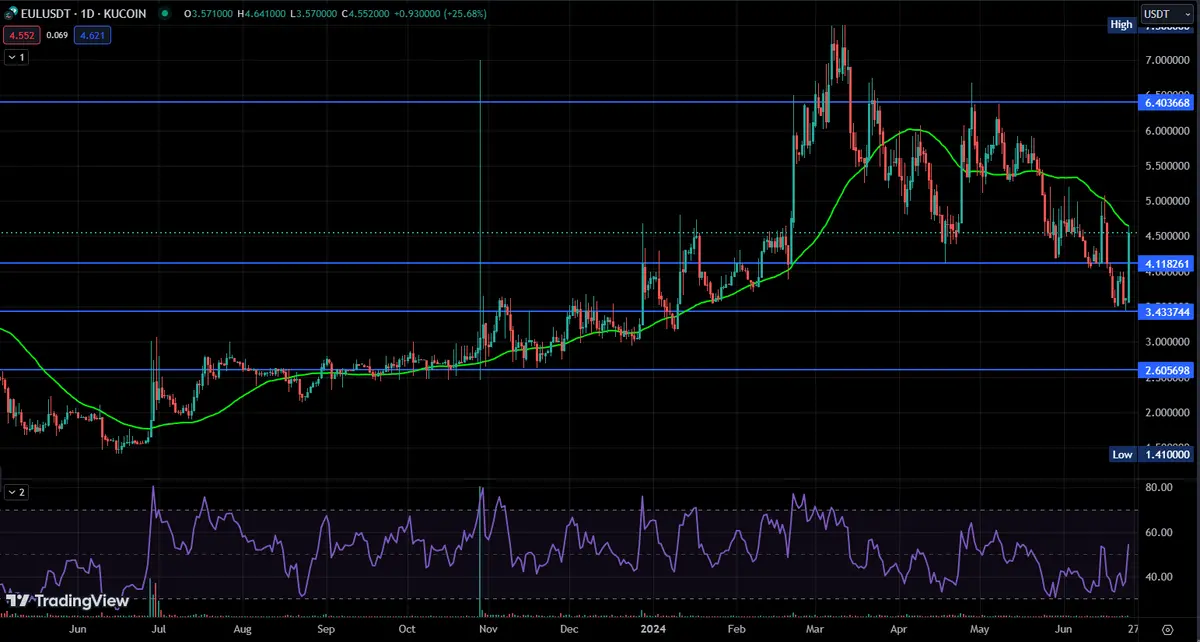Select the 6.403668 horizontal line label
The height and width of the screenshot is (642, 1200).
pyautogui.click(x=1166, y=102)
